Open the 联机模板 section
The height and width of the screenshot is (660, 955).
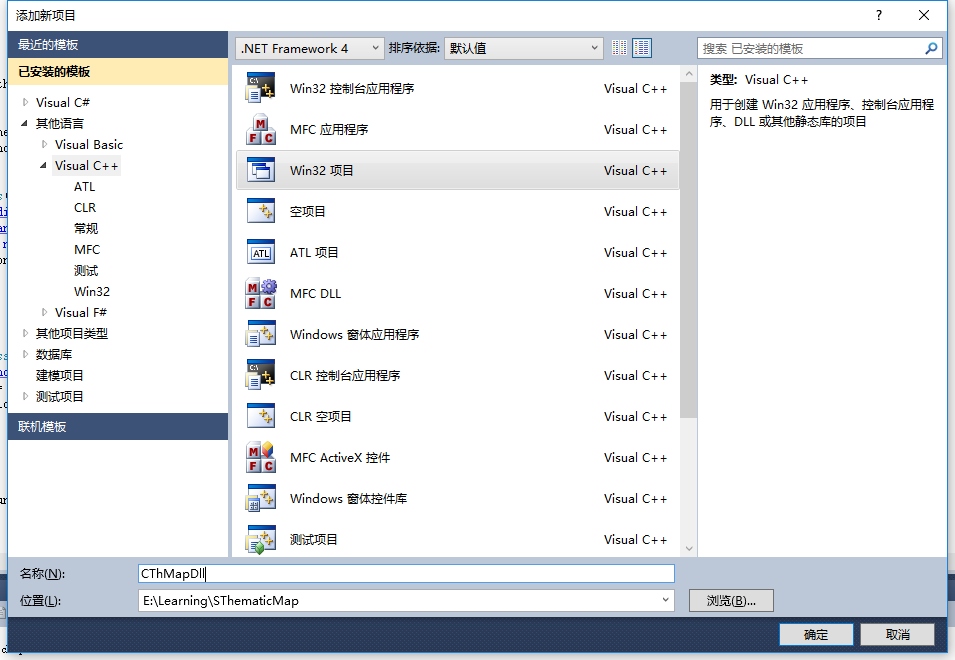click(x=118, y=426)
